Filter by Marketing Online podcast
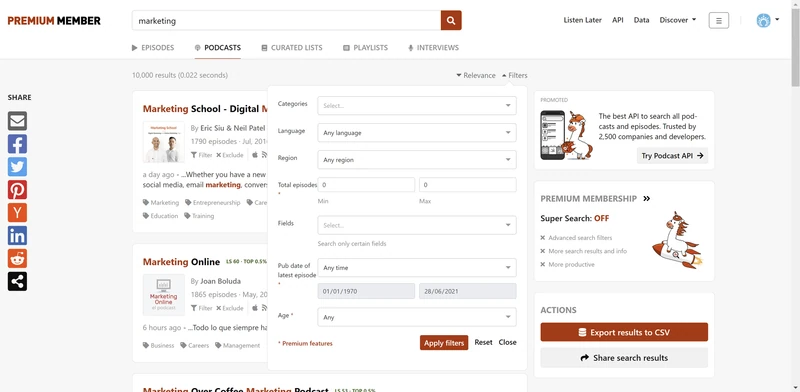800x392 pixels. (202, 308)
